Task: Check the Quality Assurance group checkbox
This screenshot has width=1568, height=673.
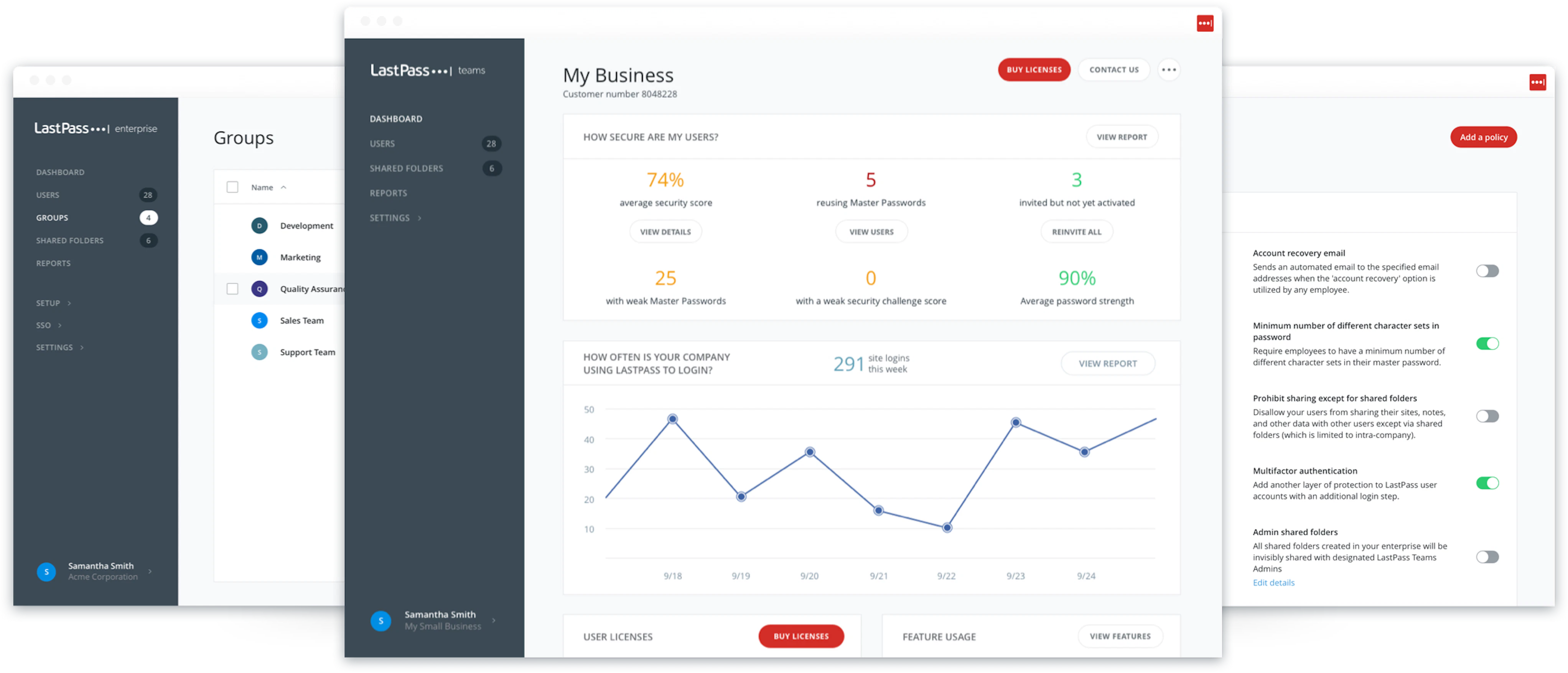Action: (x=232, y=289)
